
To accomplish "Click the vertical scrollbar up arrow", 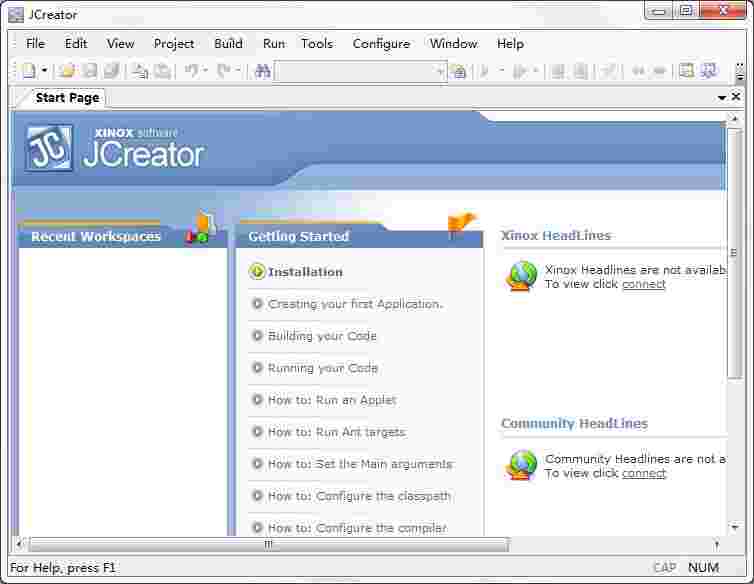I will (734, 118).
